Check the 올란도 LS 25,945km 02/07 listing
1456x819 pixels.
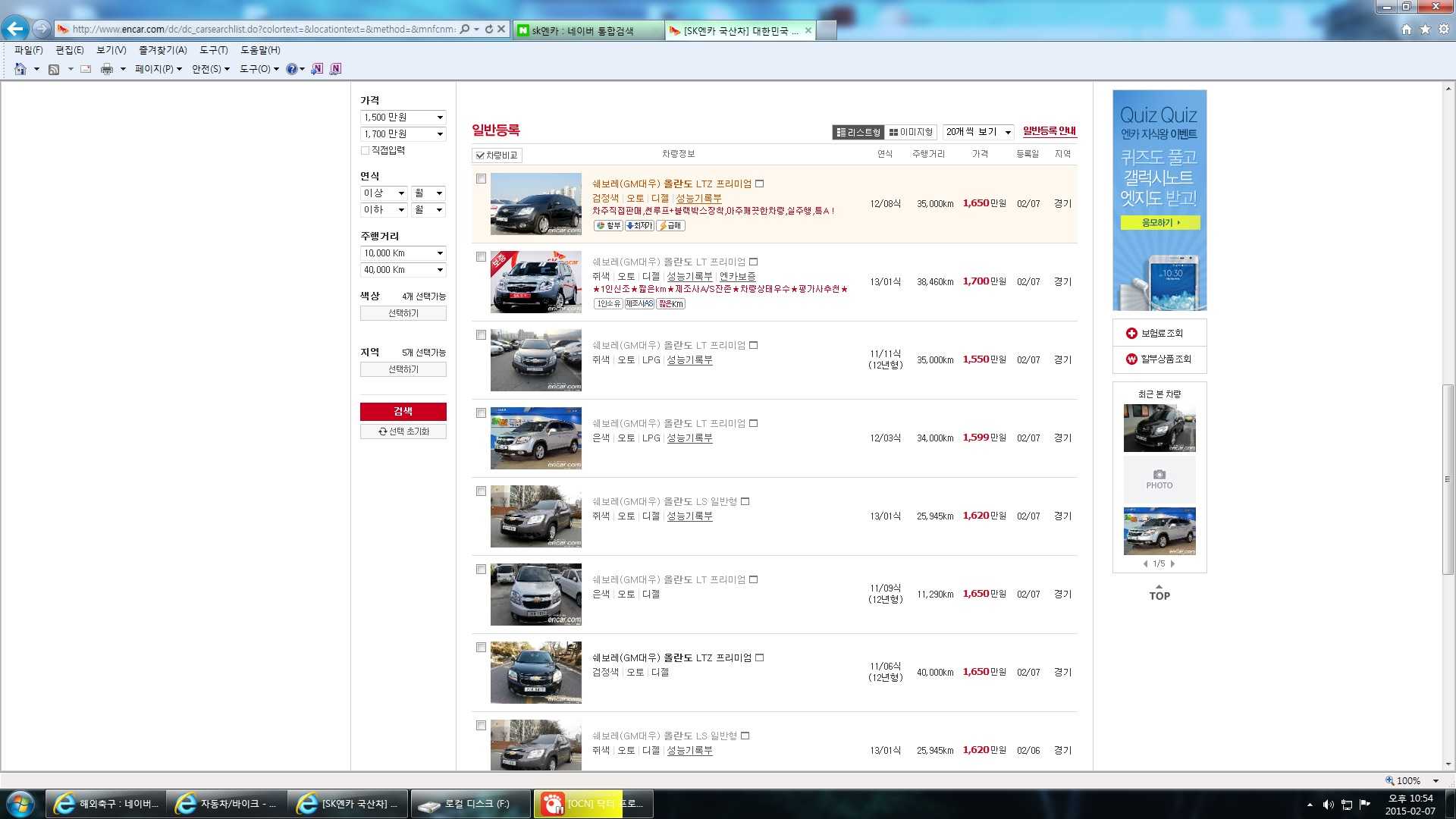pyautogui.click(x=481, y=491)
